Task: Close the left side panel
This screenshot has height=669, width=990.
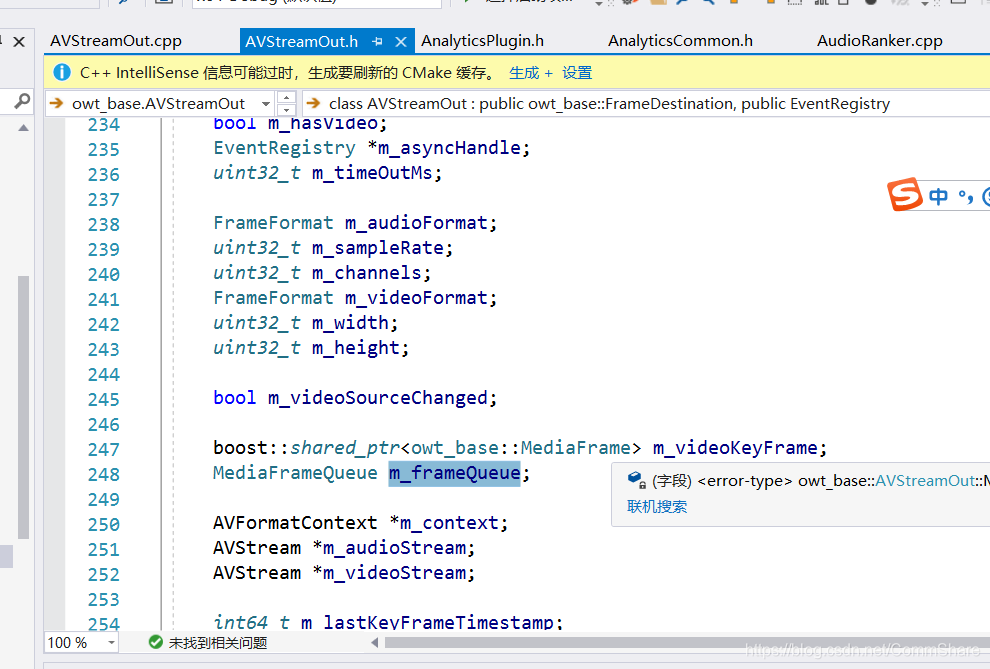Action: (19, 42)
